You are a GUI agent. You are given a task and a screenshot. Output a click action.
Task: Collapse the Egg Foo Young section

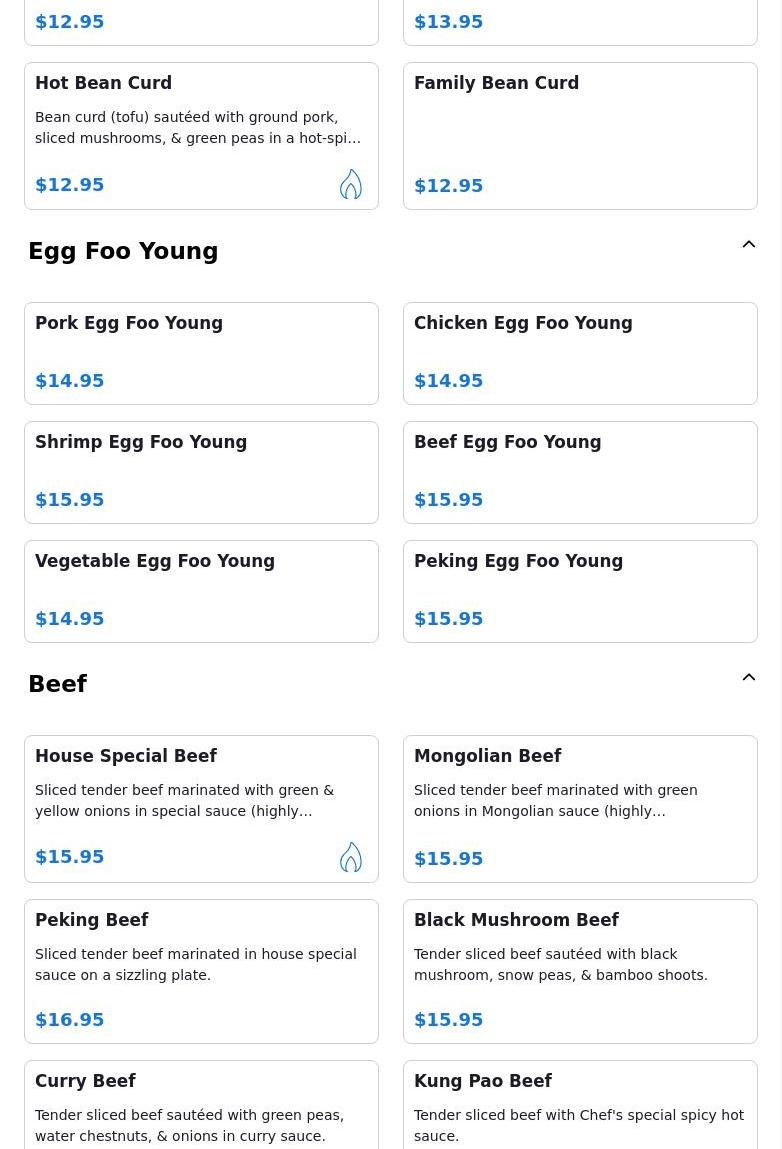tap(748, 245)
